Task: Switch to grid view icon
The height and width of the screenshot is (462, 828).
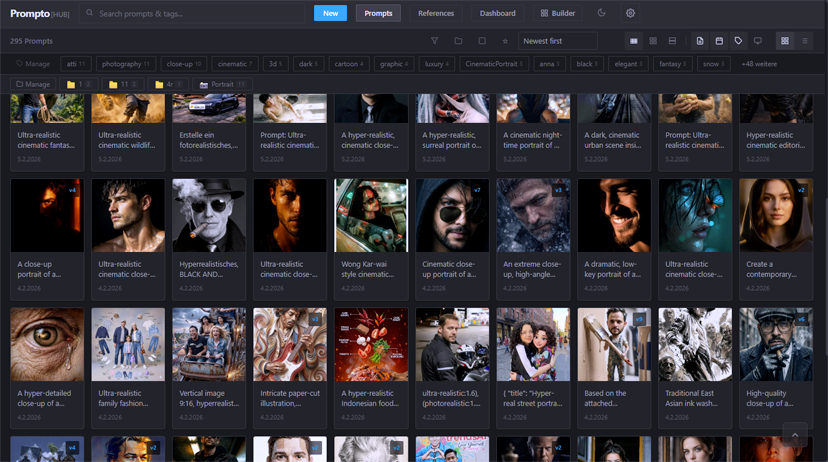Action: (785, 41)
